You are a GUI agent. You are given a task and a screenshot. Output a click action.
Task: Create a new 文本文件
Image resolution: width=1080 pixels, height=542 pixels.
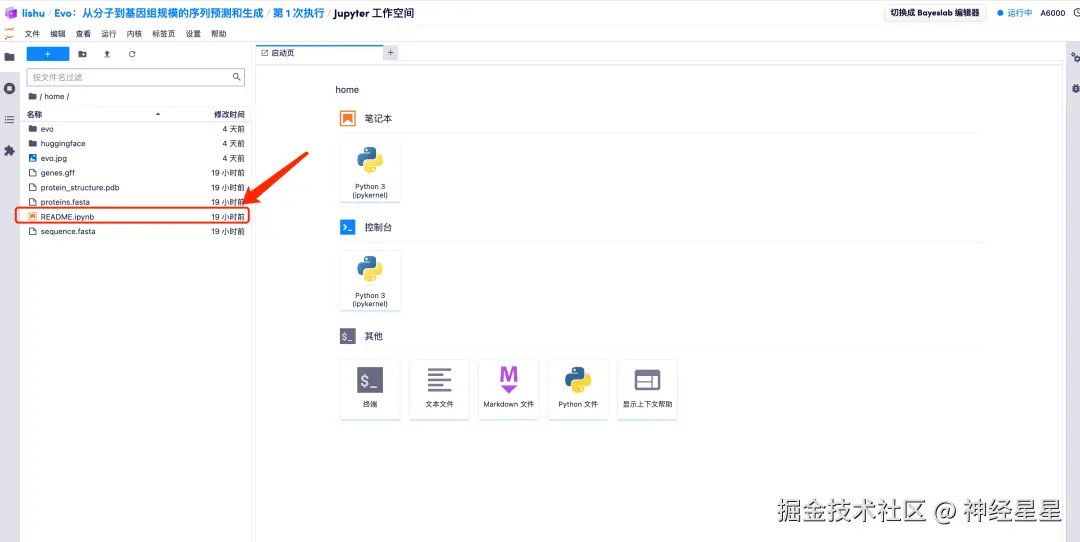coord(439,388)
